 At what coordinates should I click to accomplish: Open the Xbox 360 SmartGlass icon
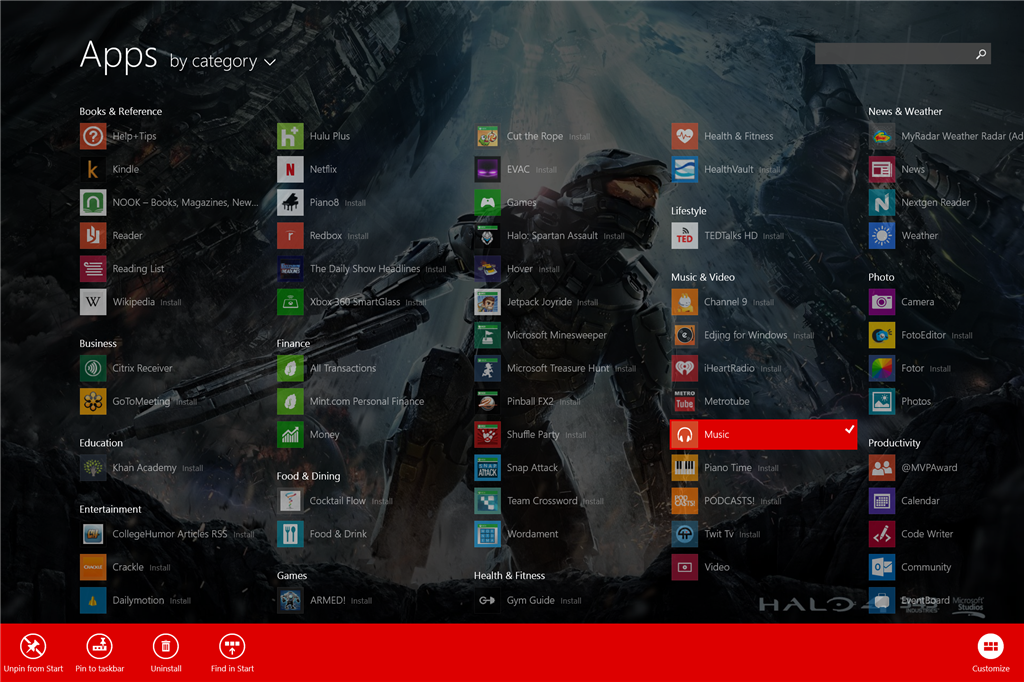291,301
